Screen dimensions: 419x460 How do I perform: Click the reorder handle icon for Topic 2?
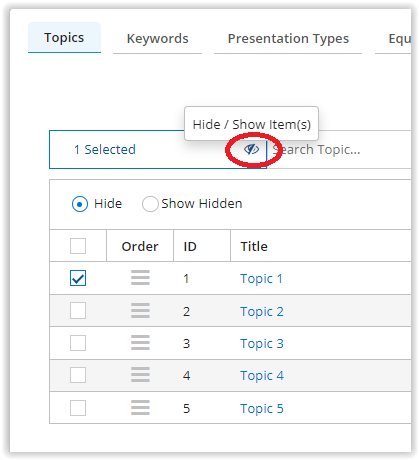(x=140, y=310)
